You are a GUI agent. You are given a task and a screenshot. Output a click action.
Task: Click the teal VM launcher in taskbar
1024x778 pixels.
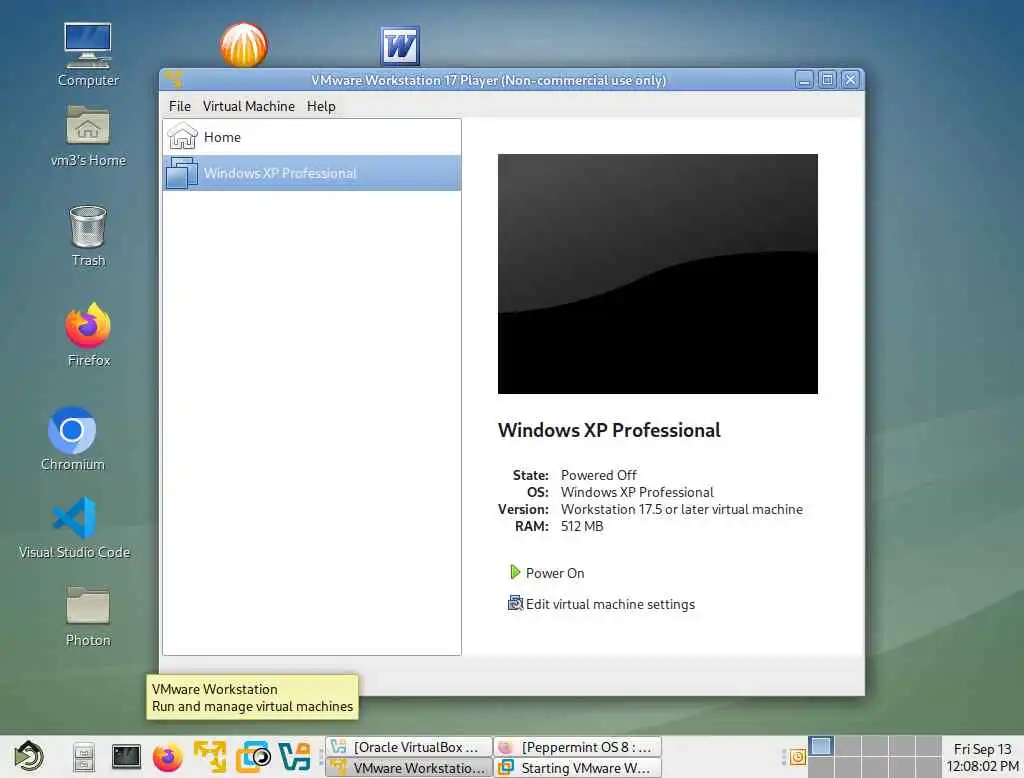(295, 756)
